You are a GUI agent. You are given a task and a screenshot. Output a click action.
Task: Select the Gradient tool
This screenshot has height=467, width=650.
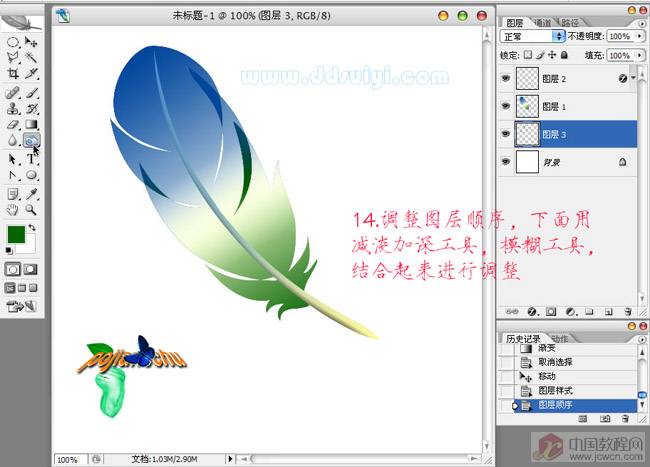click(31, 124)
